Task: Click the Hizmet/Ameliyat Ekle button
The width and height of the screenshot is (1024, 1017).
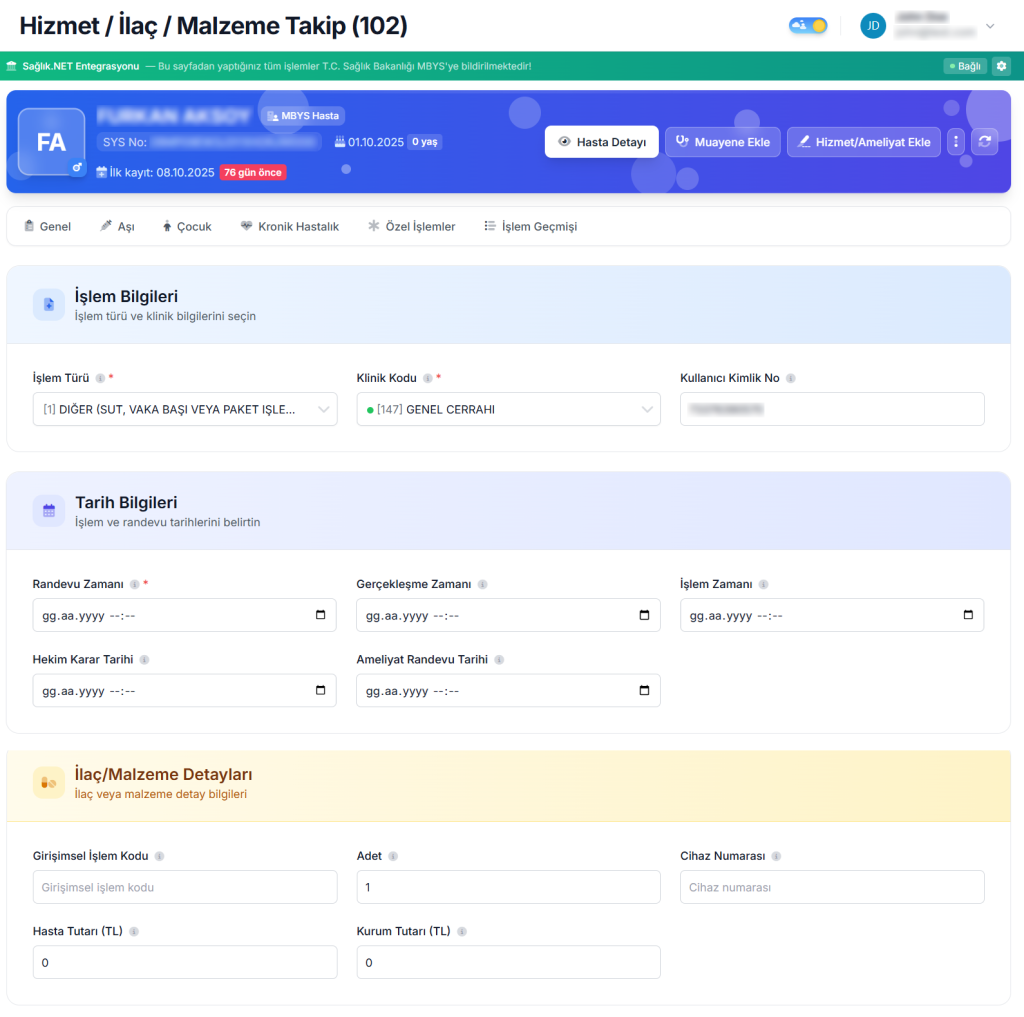Action: pyautogui.click(x=863, y=142)
